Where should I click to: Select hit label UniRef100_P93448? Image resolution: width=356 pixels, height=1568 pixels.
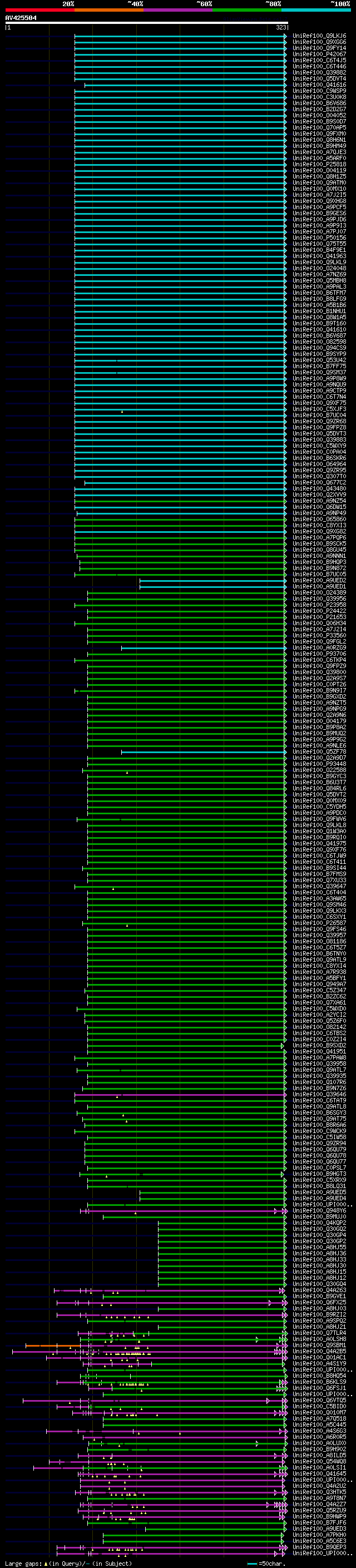[x=319, y=764]
